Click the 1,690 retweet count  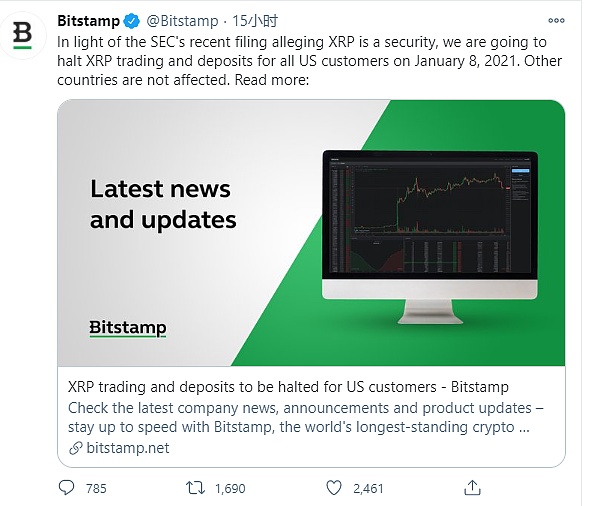[x=230, y=489]
